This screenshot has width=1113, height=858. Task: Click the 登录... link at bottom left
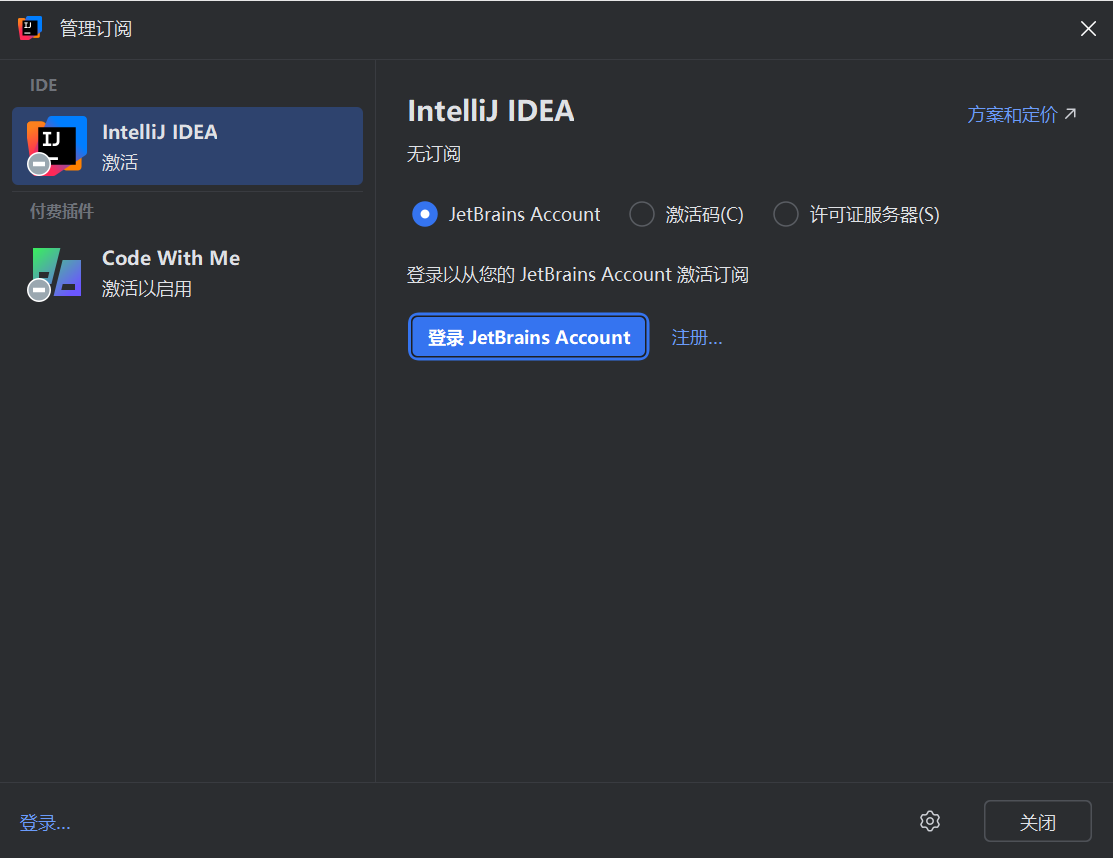(45, 823)
